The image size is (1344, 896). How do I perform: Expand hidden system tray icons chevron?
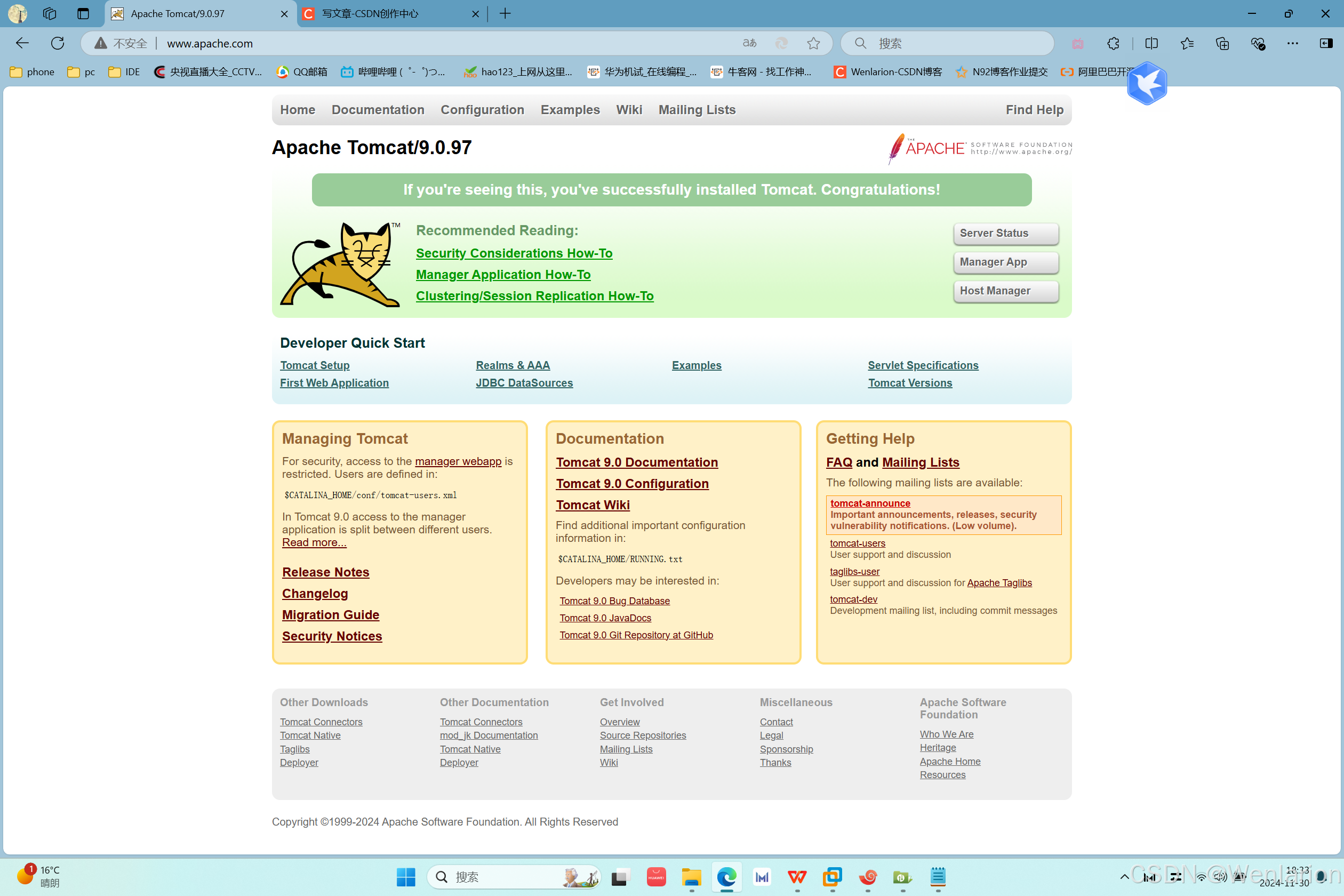[x=1124, y=877]
